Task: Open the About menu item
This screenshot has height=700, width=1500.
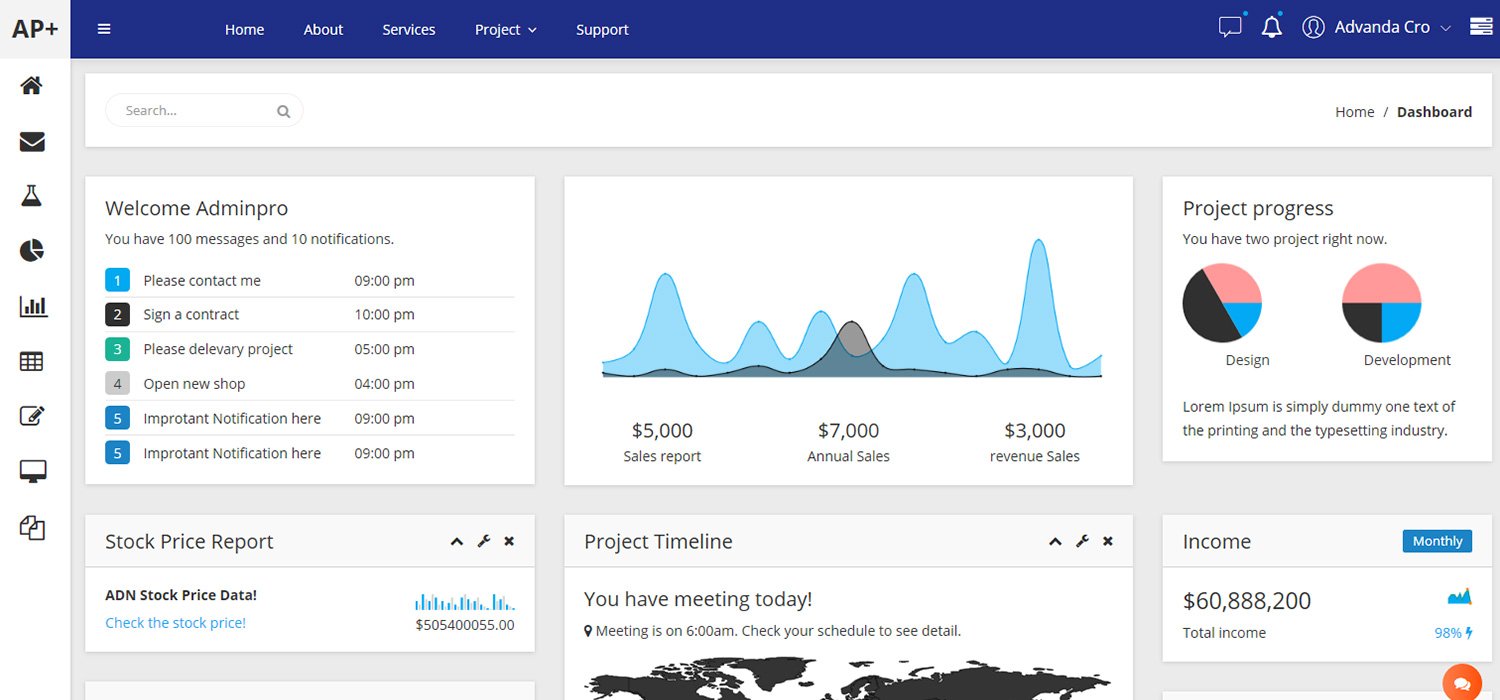Action: 323,30
